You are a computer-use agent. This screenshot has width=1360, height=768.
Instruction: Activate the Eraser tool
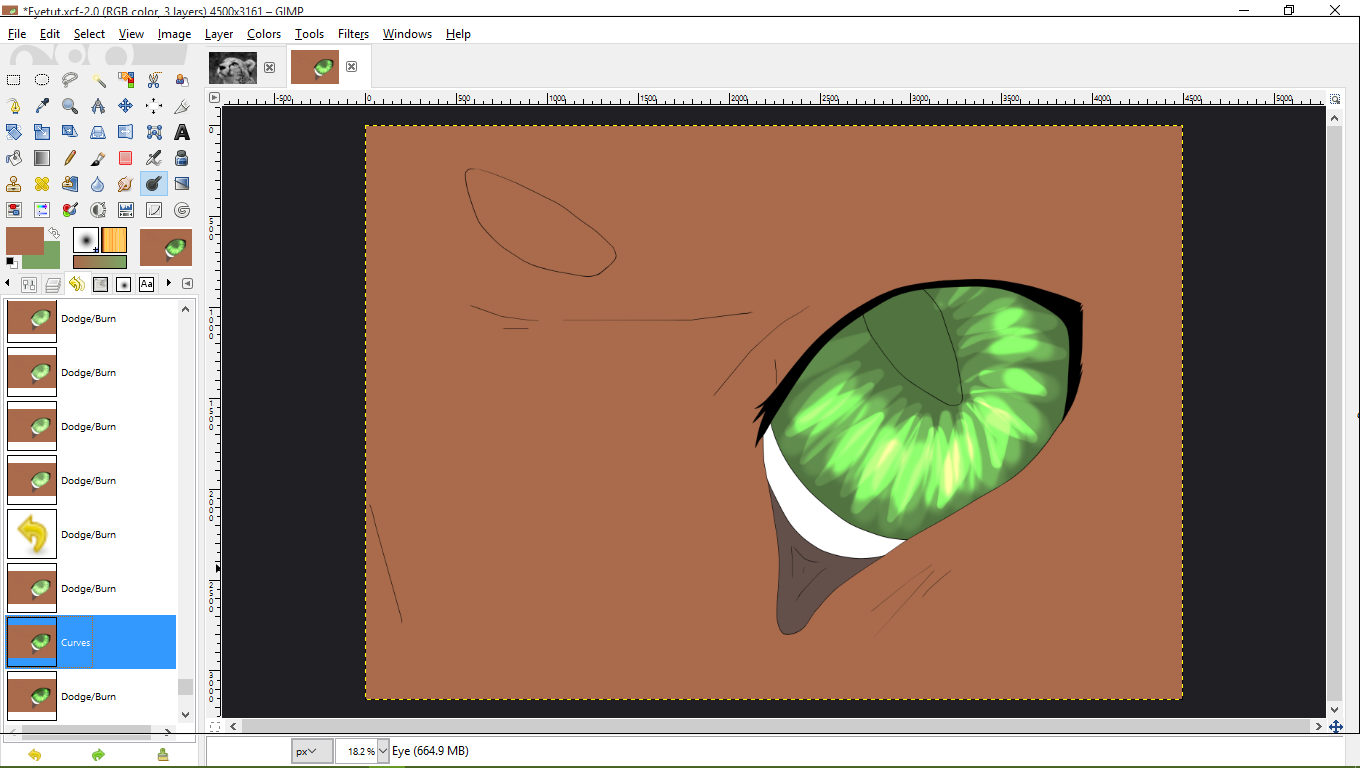(x=126, y=158)
